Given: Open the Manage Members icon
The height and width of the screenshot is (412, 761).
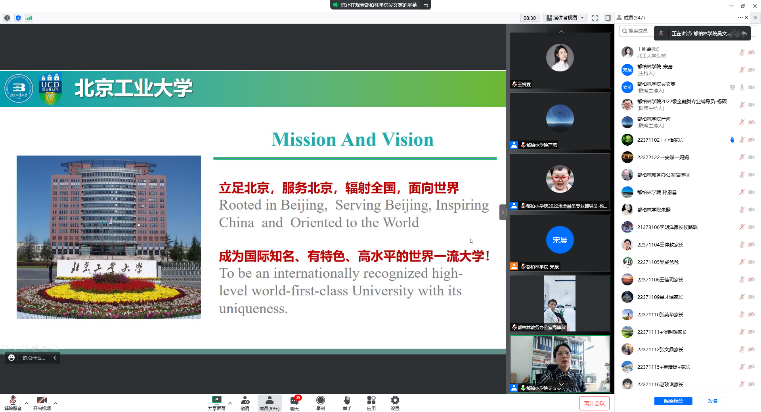Looking at the screenshot, I should (269, 401).
